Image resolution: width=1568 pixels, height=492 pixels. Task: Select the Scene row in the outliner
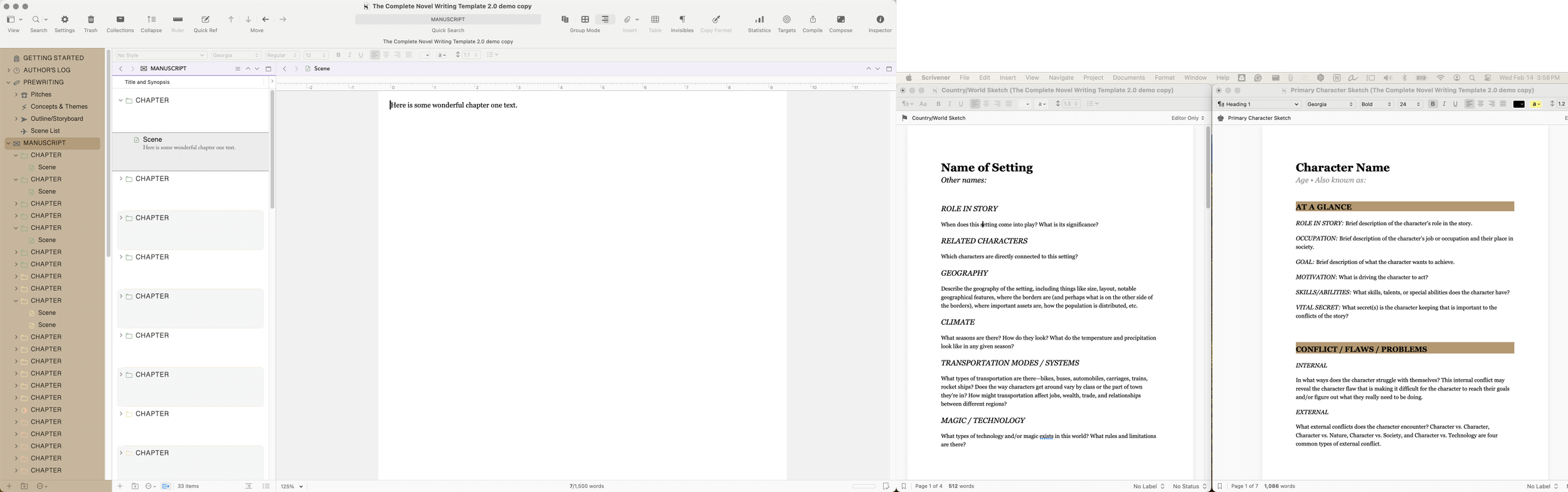[191, 152]
